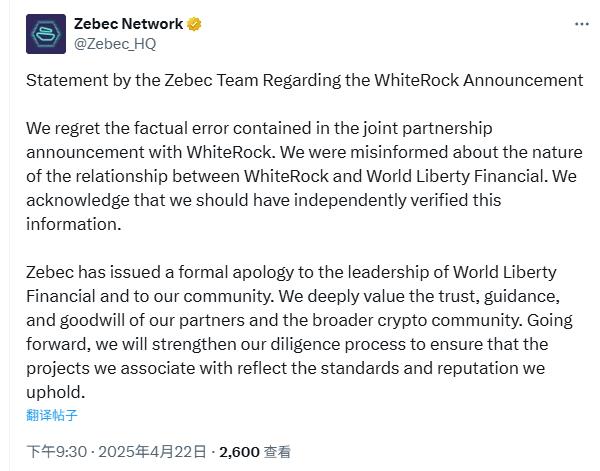
Task: Click the Zebec Network display name
Action: pyautogui.click(x=129, y=24)
